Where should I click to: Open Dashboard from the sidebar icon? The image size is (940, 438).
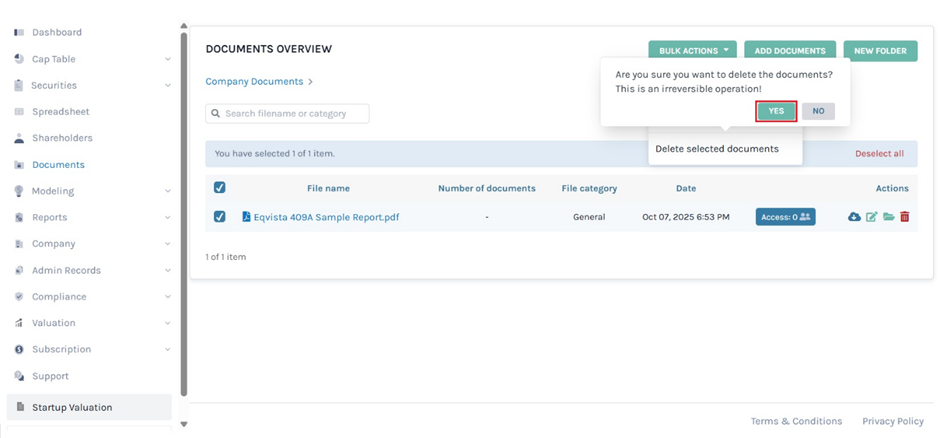19,32
